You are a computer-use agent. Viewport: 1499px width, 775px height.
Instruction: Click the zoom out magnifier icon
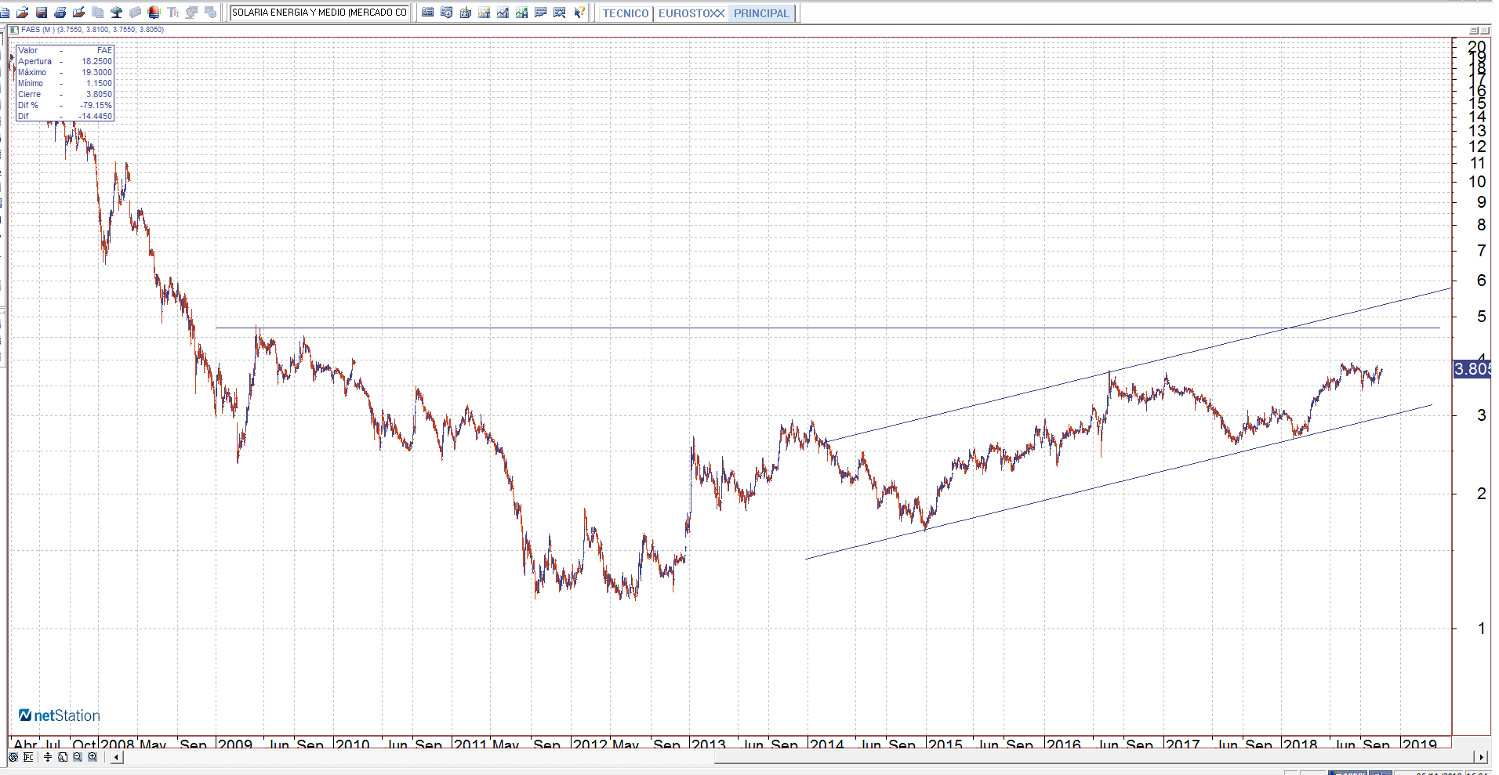coord(77,758)
